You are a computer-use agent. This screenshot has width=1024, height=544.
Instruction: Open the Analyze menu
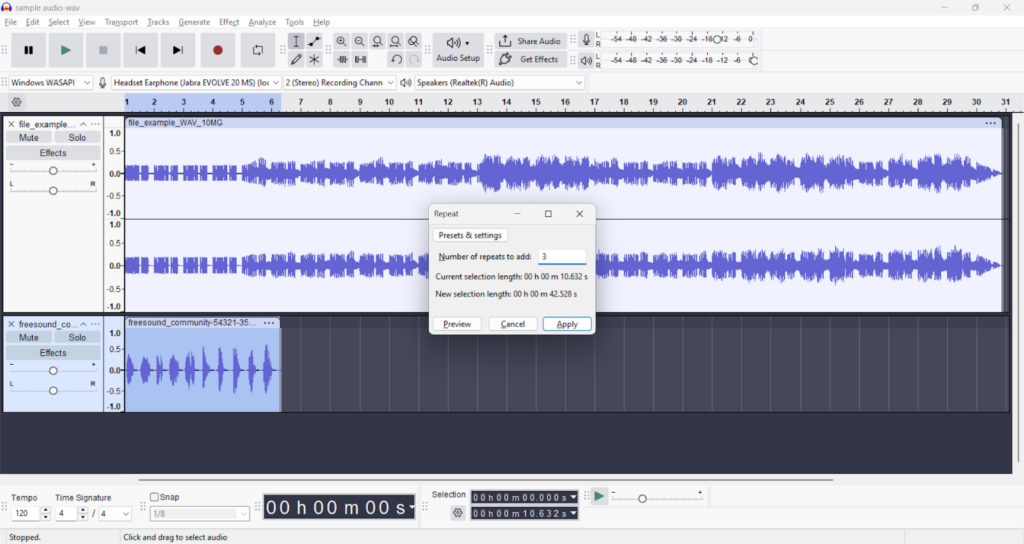coord(262,22)
